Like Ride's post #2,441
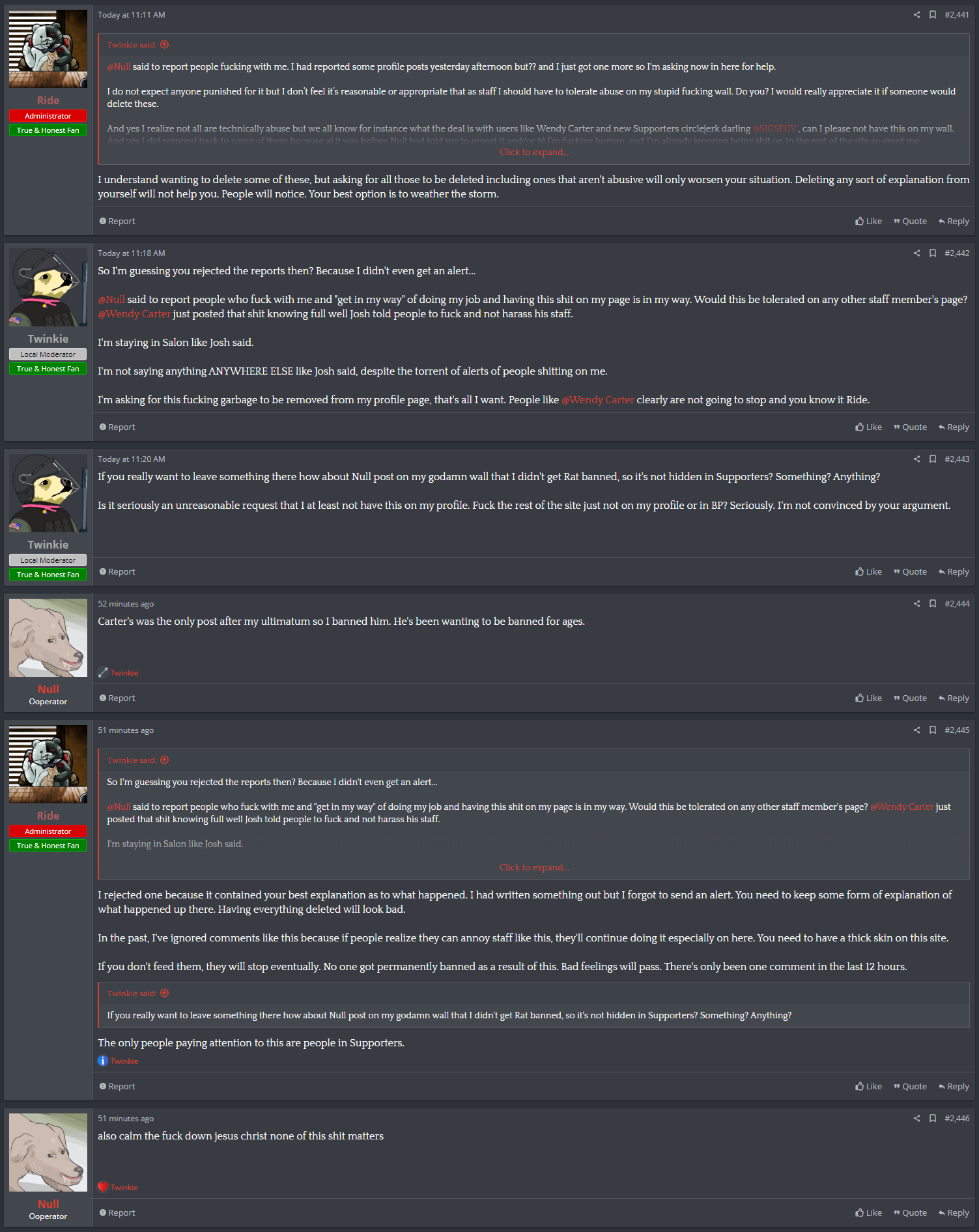This screenshot has height=1232, width=979. click(868, 222)
